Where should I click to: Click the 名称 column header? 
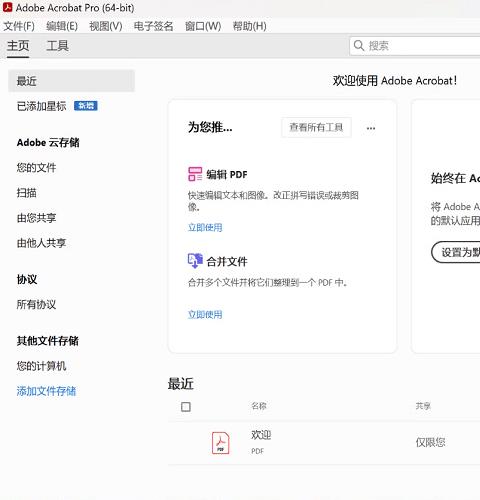click(x=259, y=406)
